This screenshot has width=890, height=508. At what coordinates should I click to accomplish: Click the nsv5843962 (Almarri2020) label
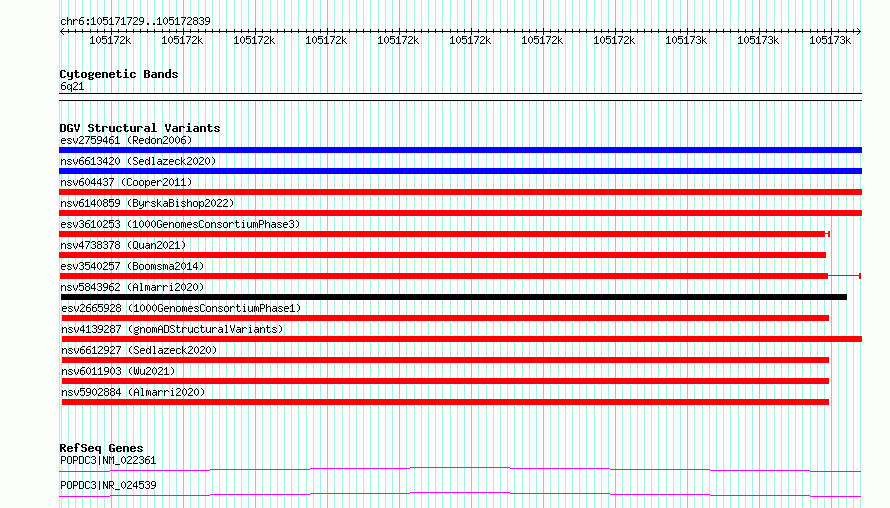pos(132,287)
